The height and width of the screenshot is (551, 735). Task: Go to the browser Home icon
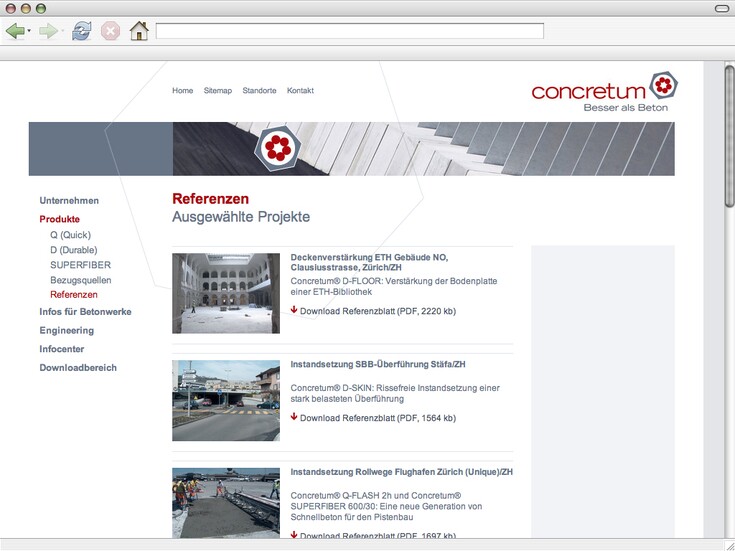coord(139,31)
